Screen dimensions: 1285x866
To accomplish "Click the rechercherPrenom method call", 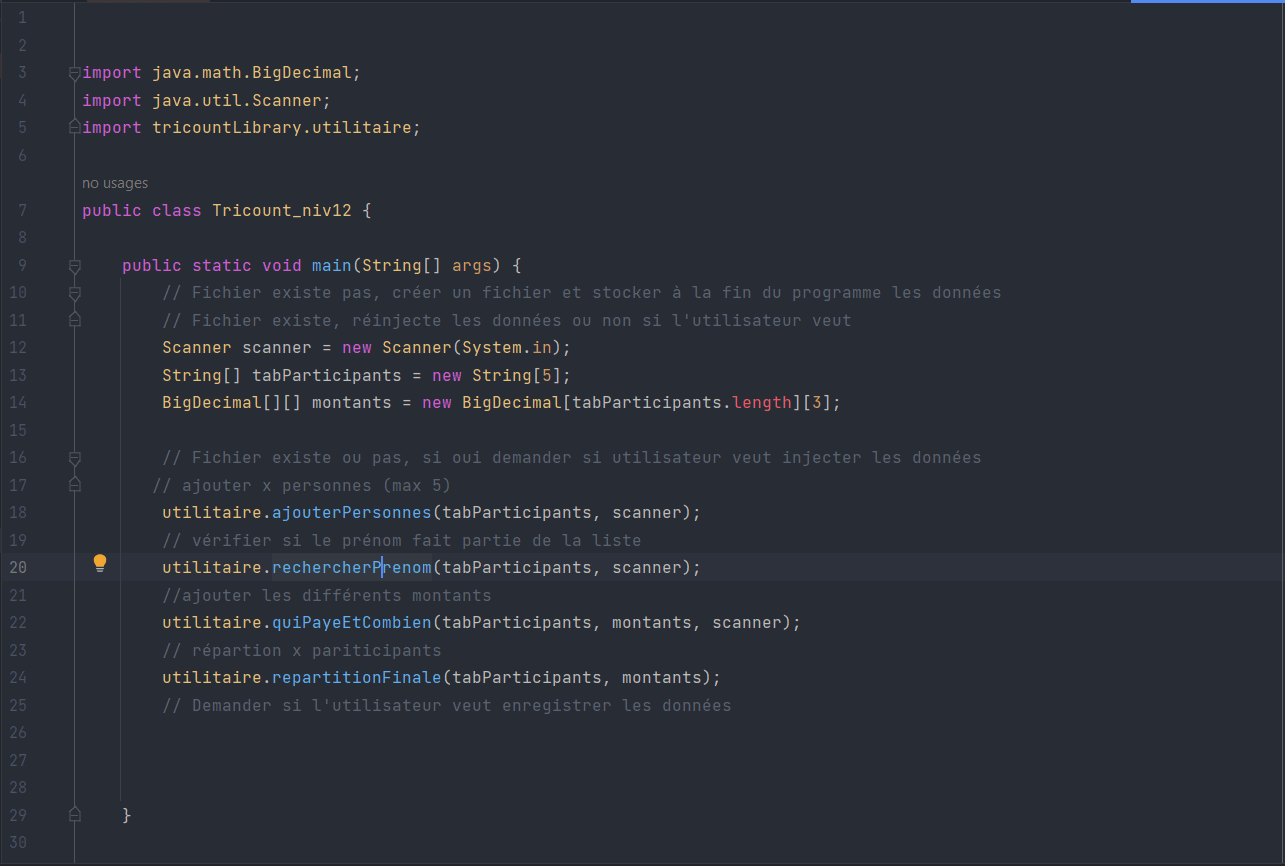I will (x=351, y=568).
